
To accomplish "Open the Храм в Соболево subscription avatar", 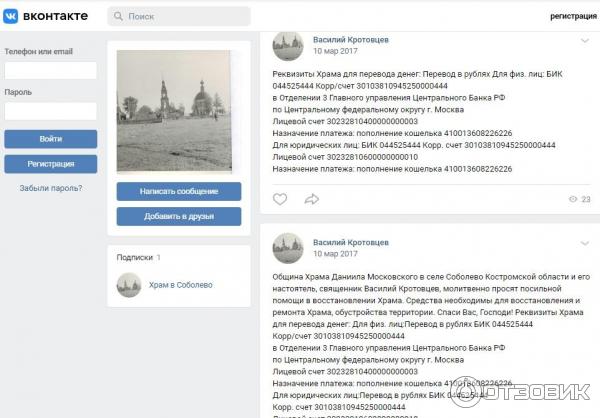I will 129,285.
